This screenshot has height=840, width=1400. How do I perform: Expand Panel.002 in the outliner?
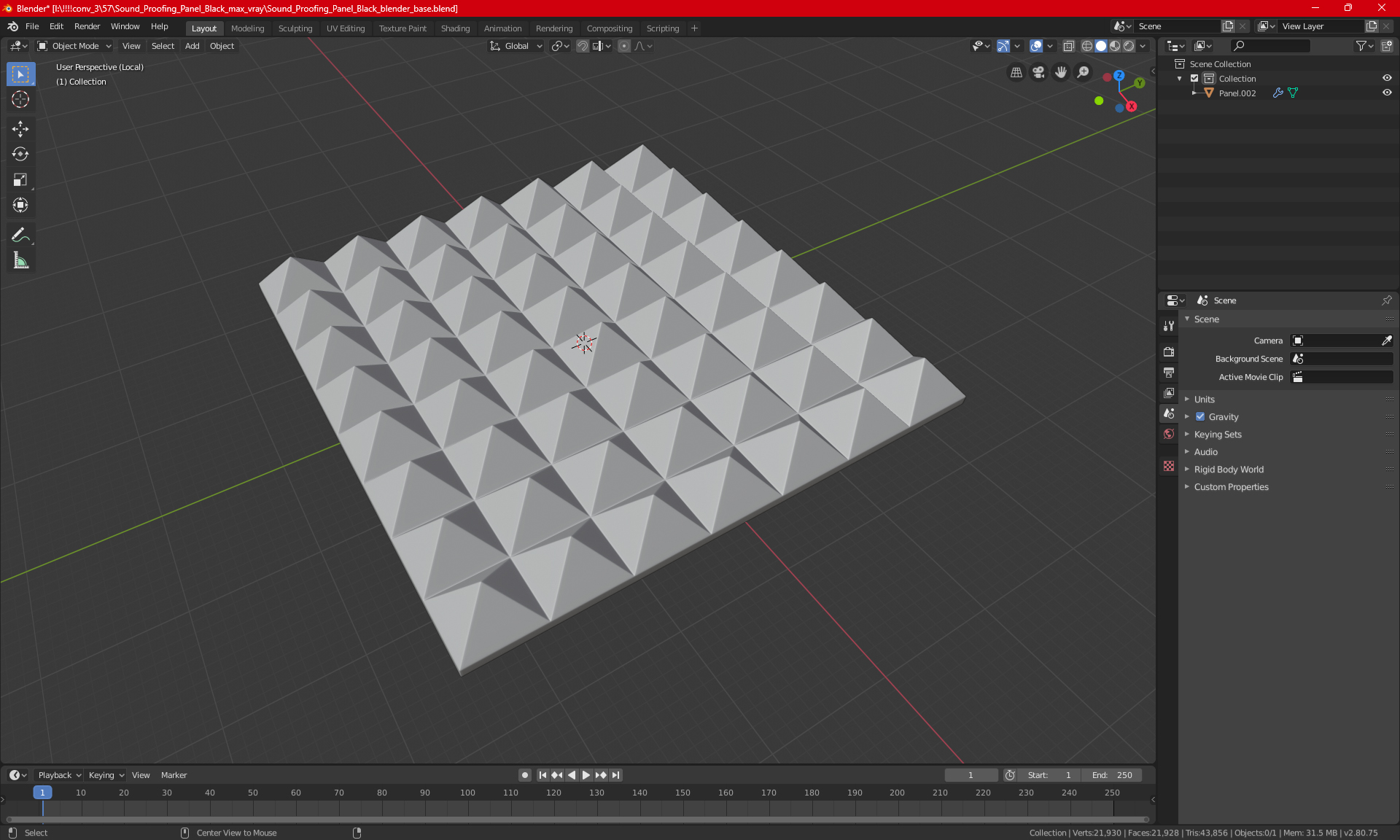[1194, 93]
